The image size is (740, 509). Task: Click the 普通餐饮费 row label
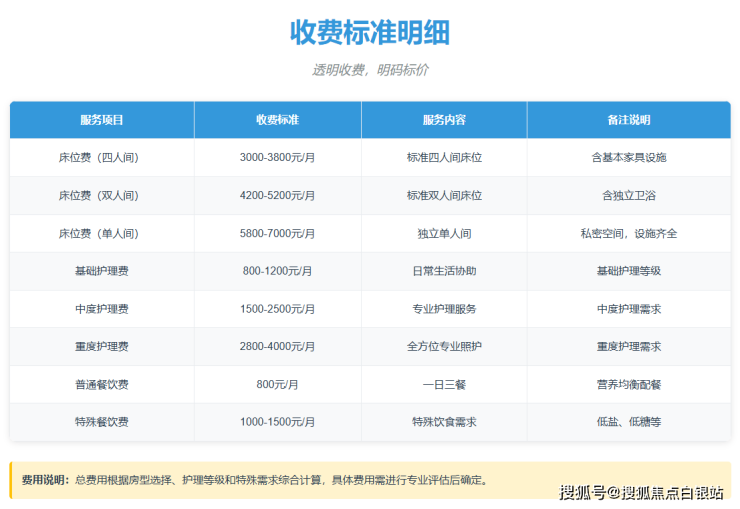coord(102,384)
